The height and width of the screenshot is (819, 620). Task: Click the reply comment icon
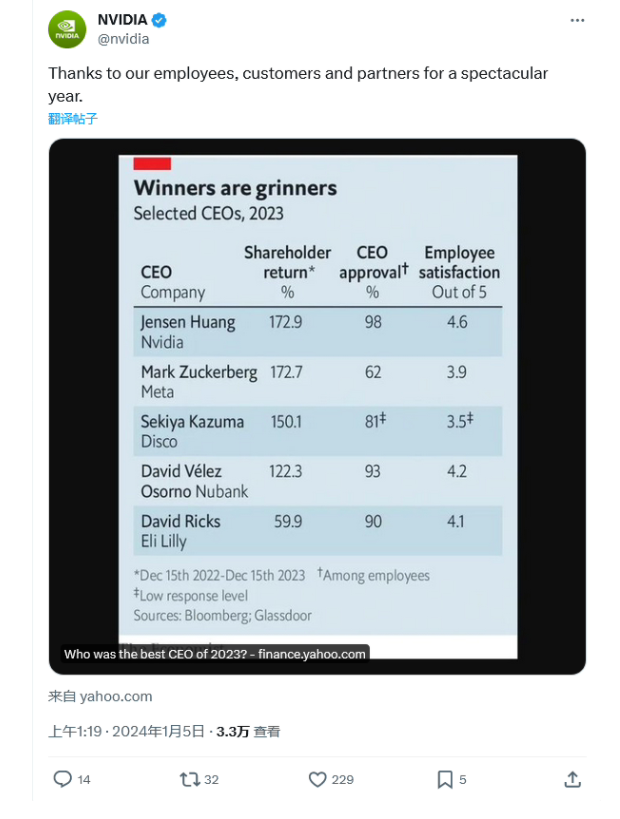coord(63,779)
